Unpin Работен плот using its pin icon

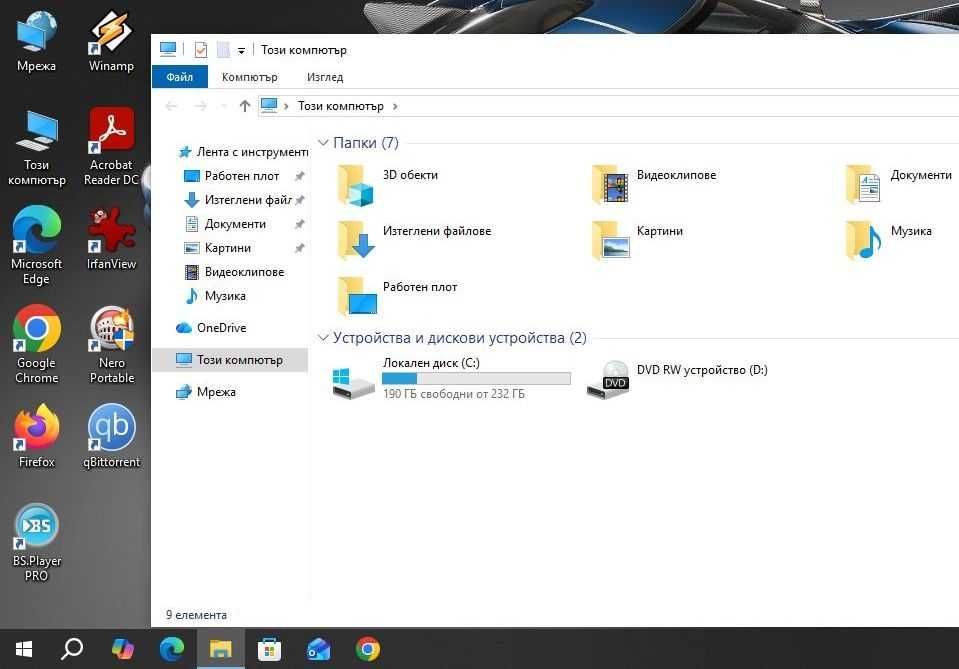click(299, 176)
